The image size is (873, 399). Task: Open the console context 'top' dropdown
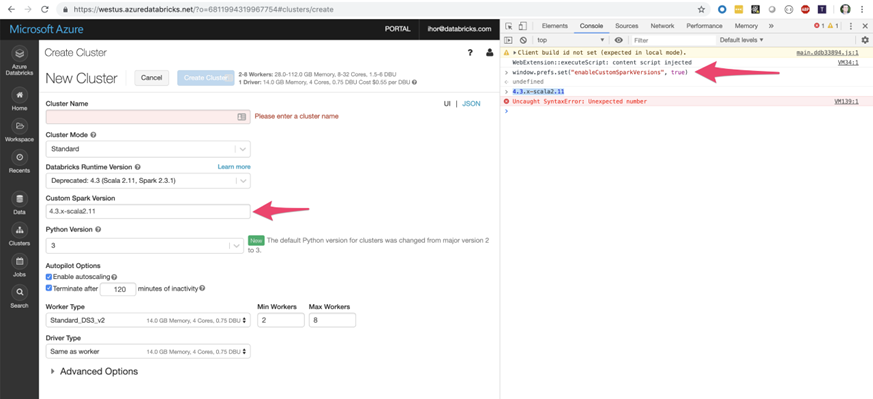coord(570,40)
